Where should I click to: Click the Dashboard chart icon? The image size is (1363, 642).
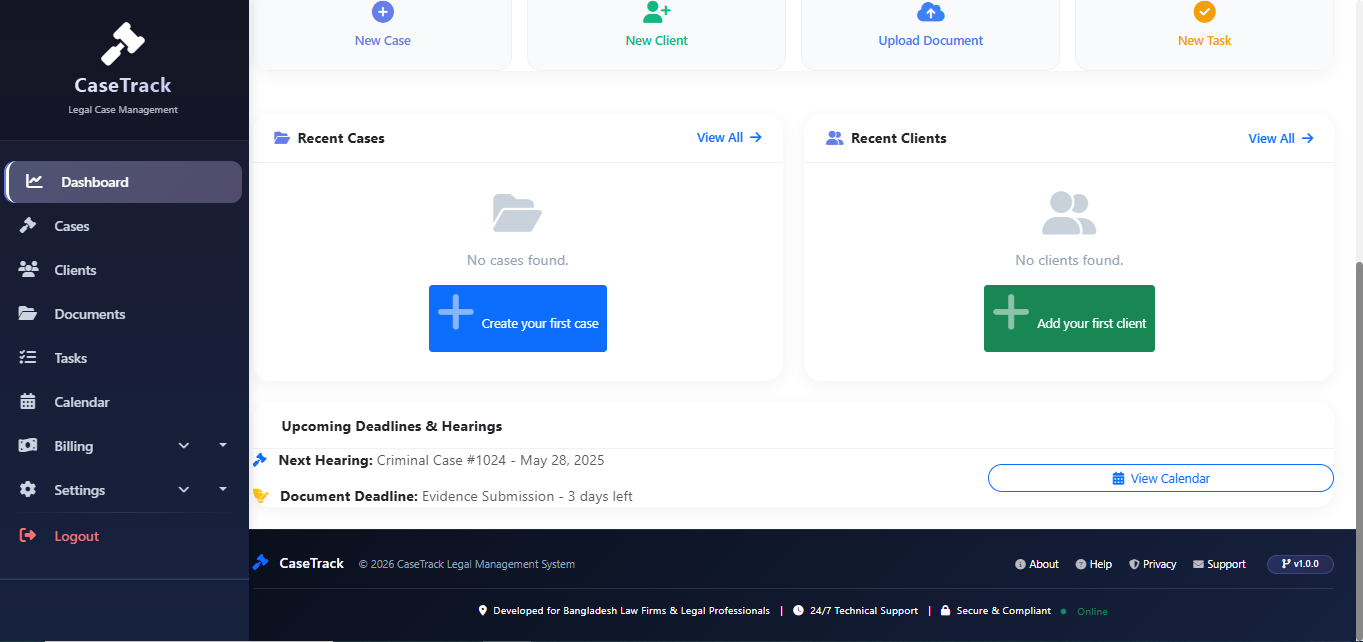[x=35, y=182]
